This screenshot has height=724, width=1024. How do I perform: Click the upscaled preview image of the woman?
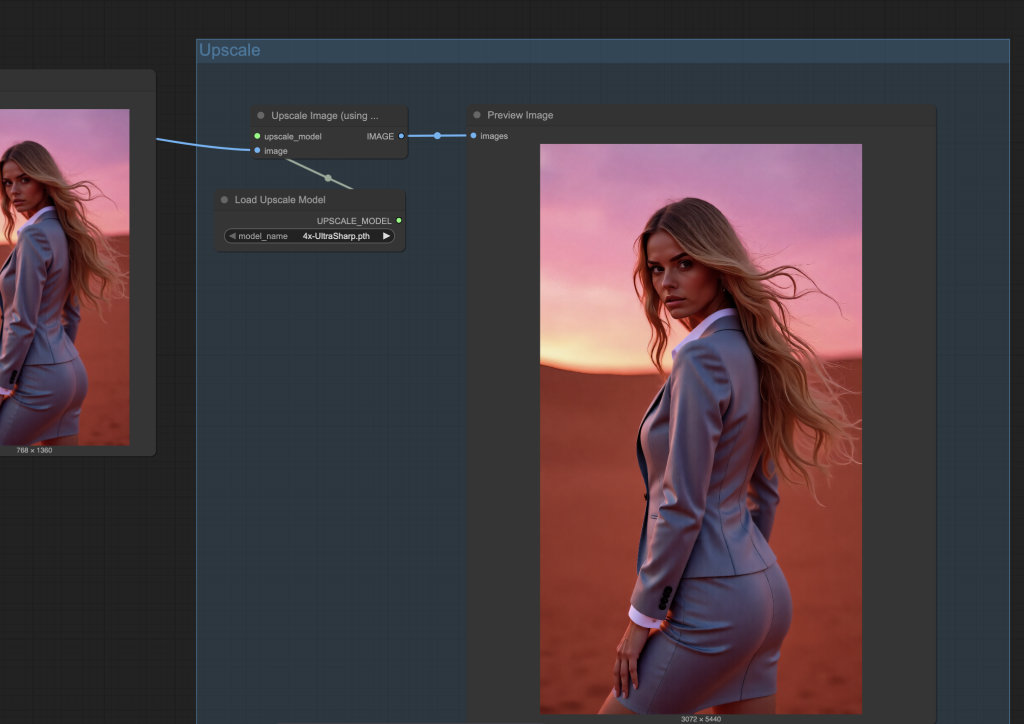click(x=700, y=428)
